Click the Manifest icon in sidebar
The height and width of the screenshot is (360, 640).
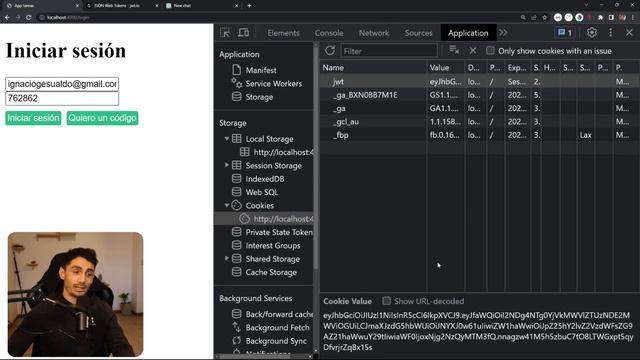pyautogui.click(x=236, y=70)
